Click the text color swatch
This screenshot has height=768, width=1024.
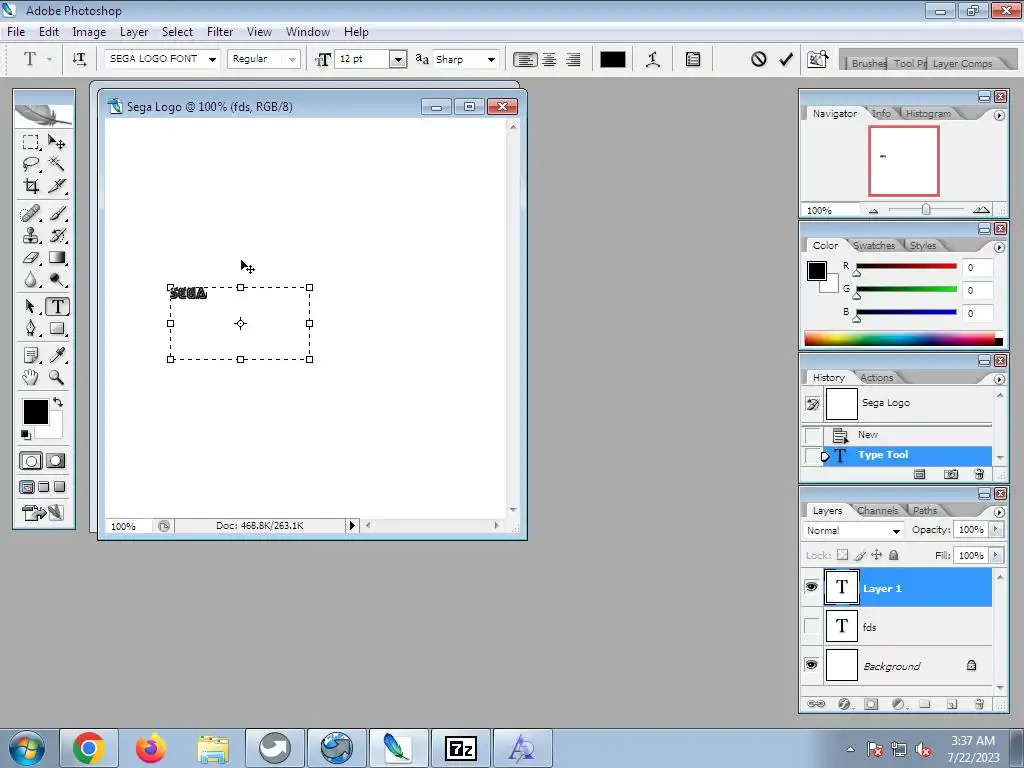click(x=613, y=59)
